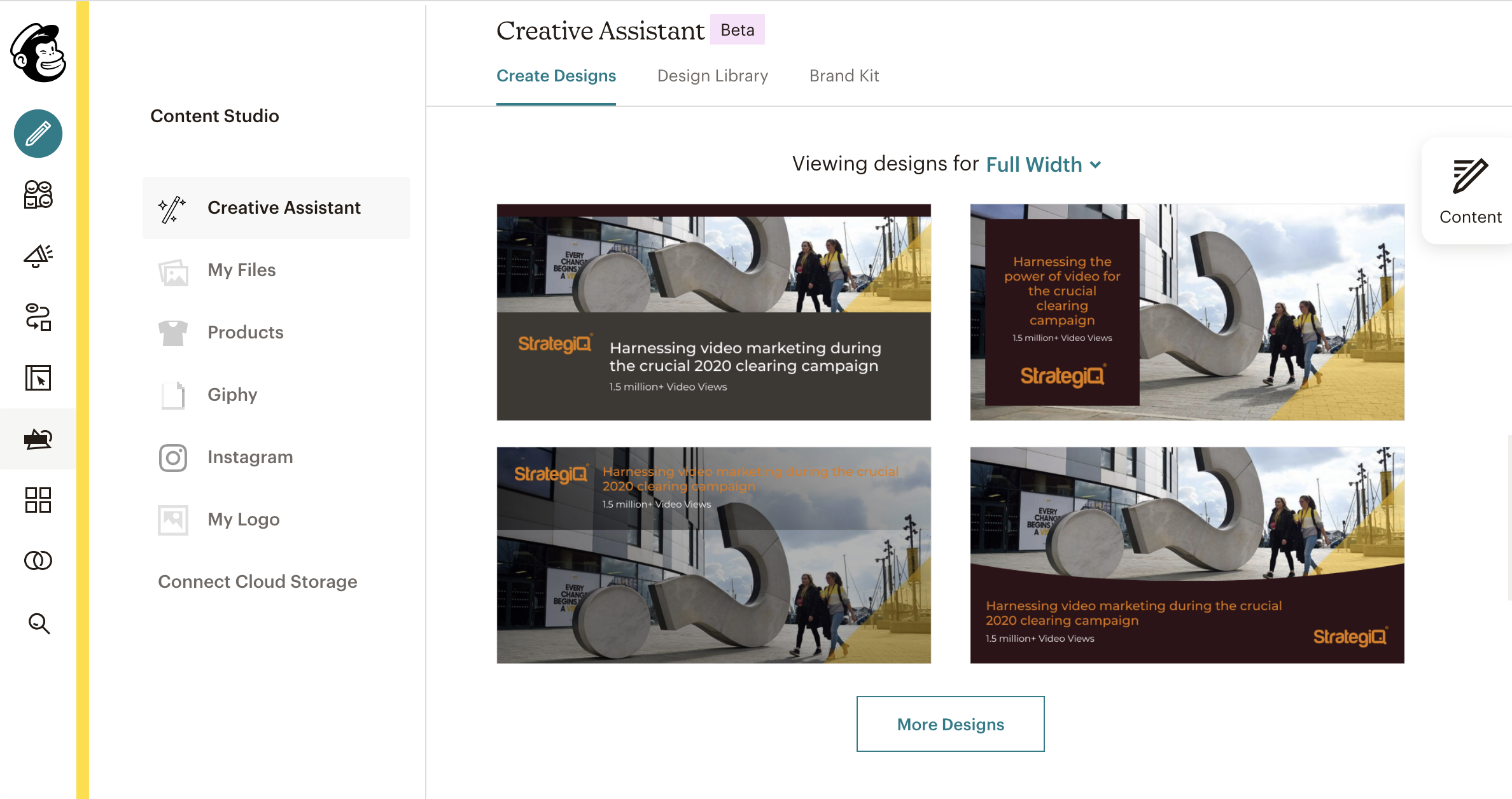Screen dimensions: 1512x799
Task: Click the Instagram camera icon
Action: point(173,458)
